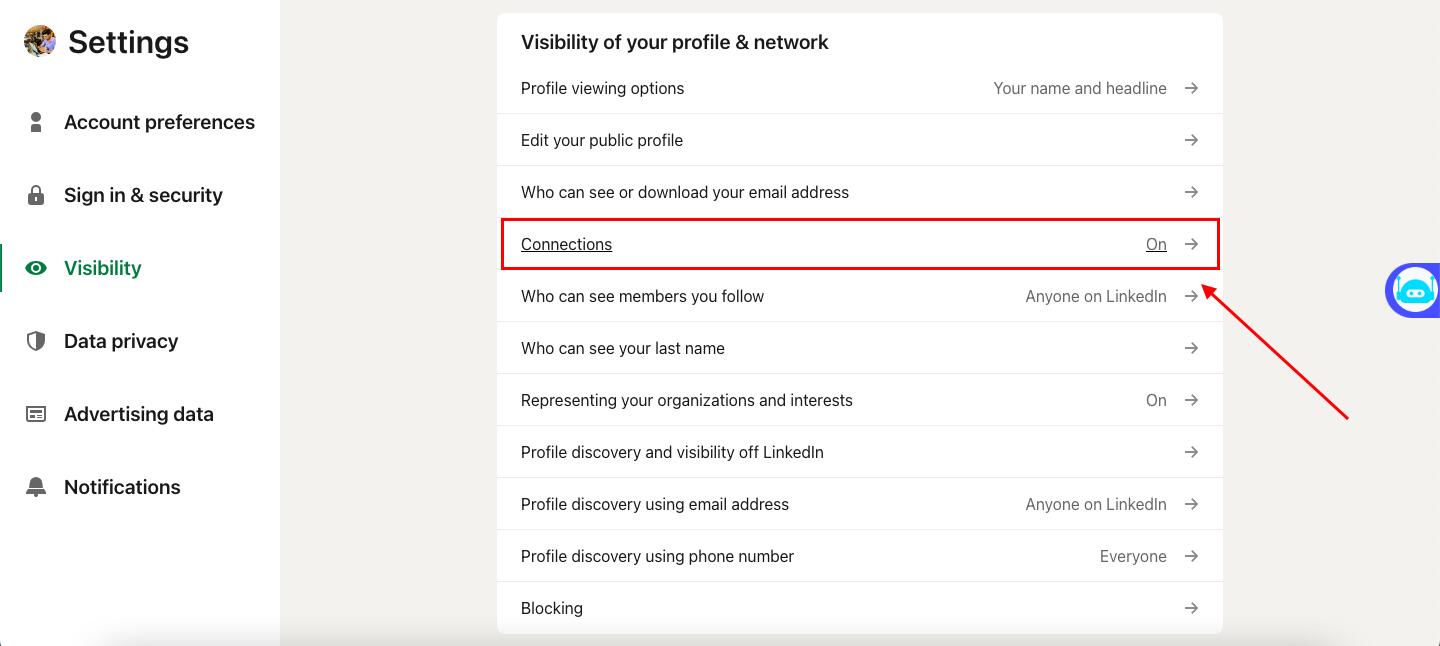
Task: Click Anyone on LinkedIn for members you follow
Action: click(x=1095, y=295)
